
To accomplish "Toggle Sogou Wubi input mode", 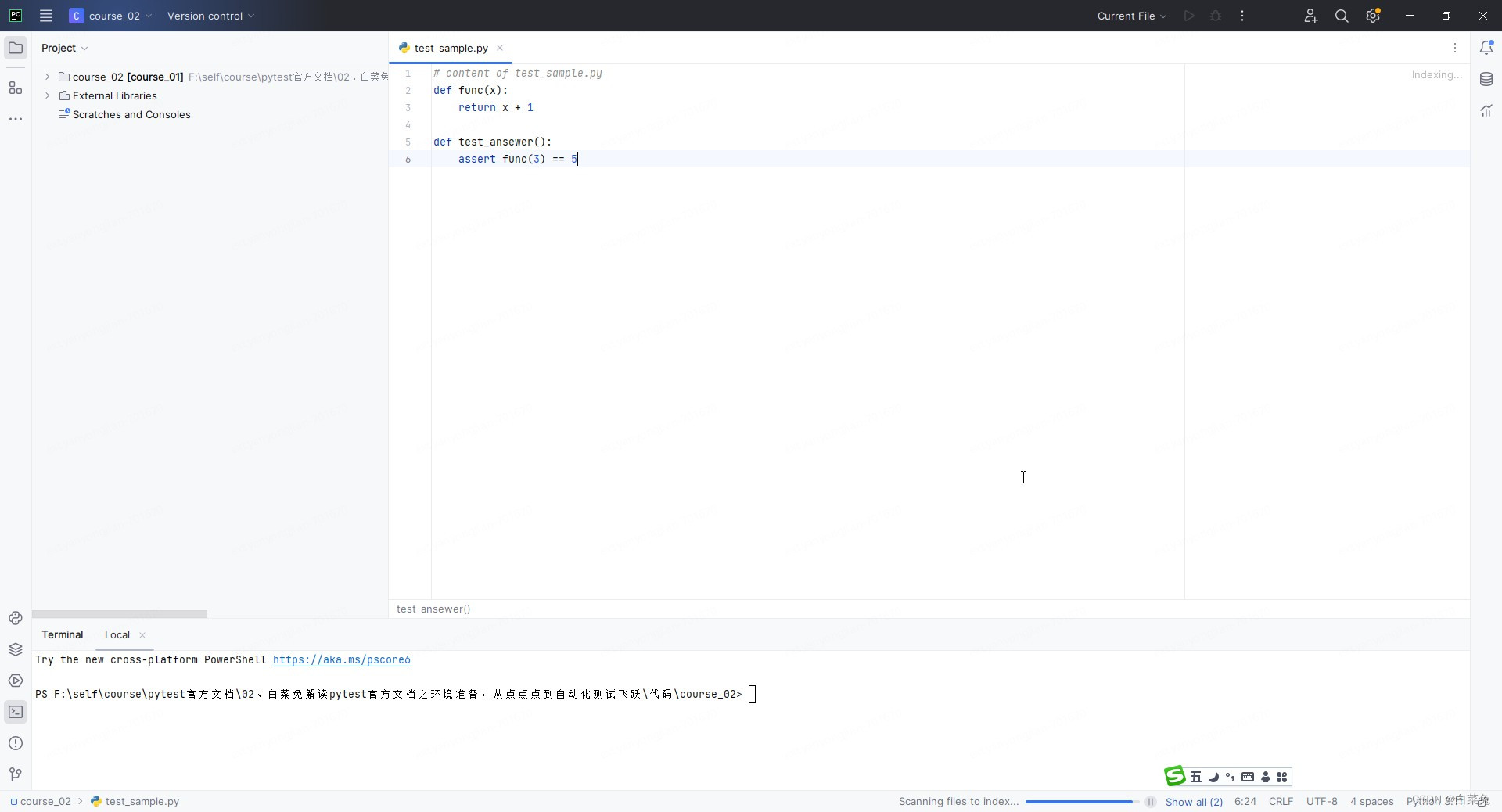I will [1196, 777].
